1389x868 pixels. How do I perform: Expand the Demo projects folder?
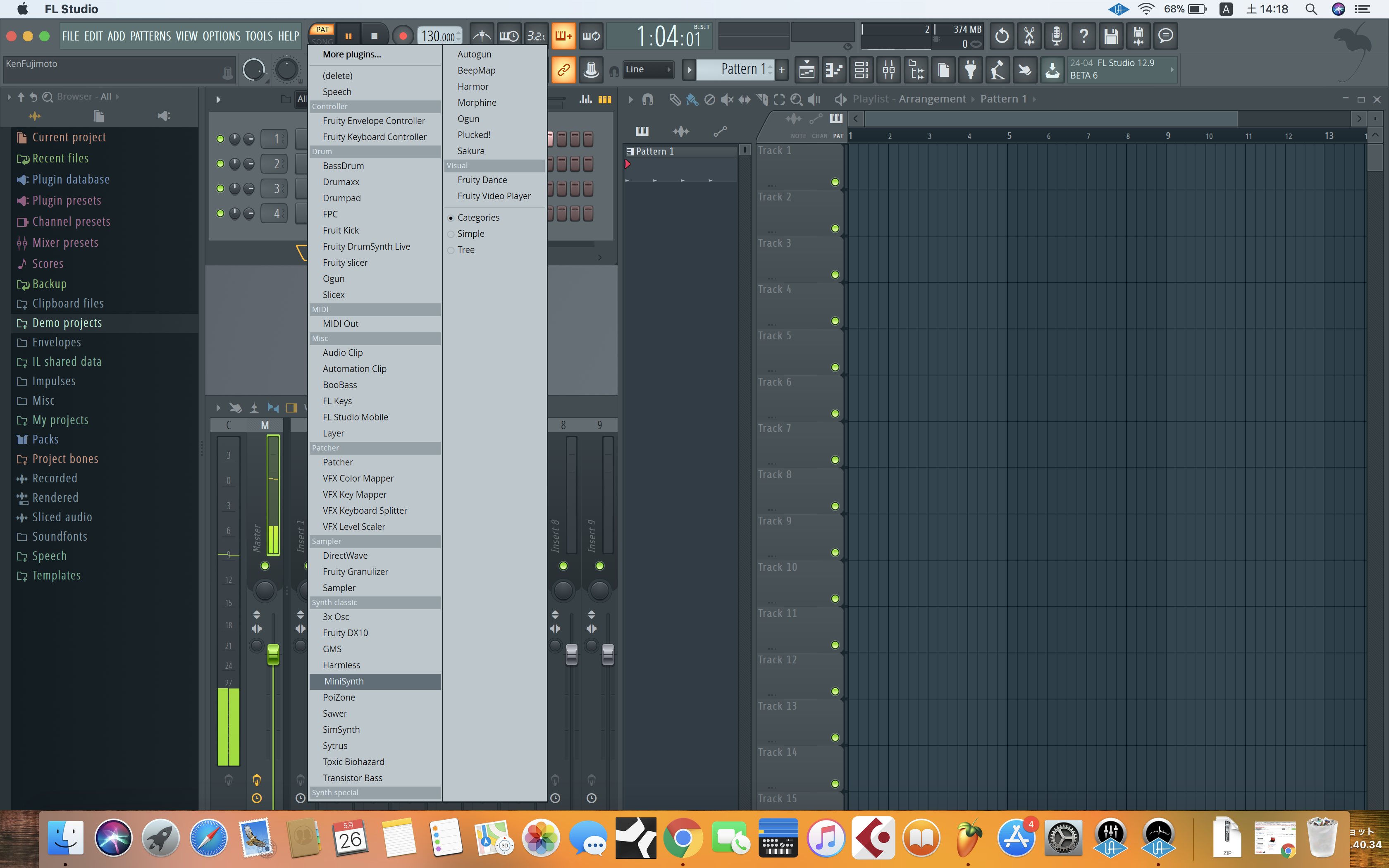67,323
